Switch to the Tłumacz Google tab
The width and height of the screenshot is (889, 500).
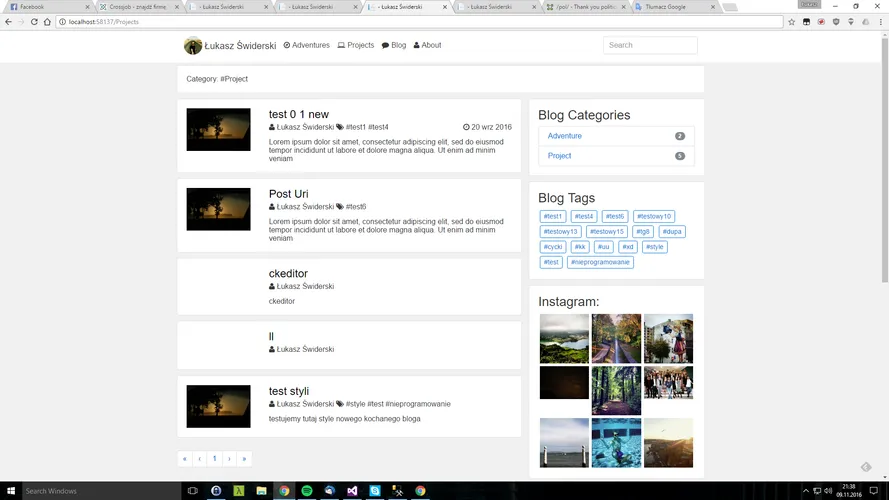(x=674, y=7)
